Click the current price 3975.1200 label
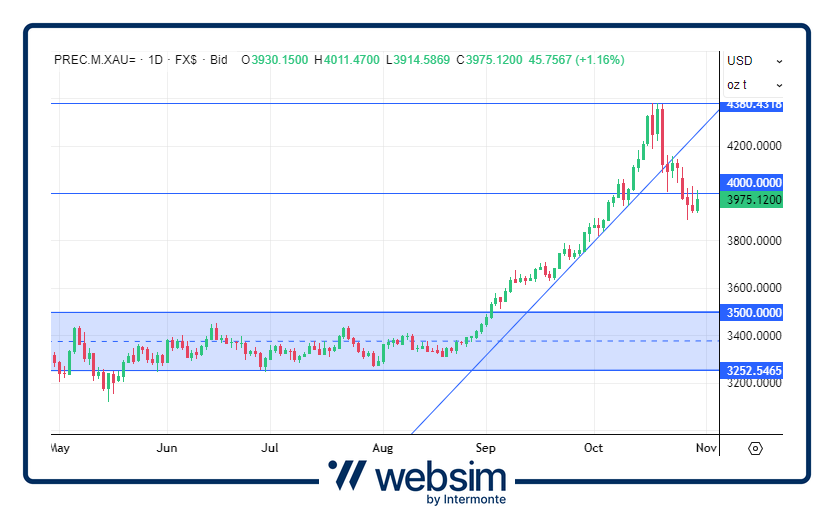 click(755, 200)
